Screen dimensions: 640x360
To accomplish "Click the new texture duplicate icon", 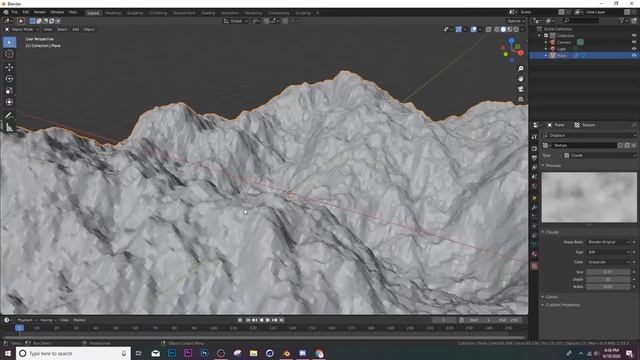I will pos(627,145).
